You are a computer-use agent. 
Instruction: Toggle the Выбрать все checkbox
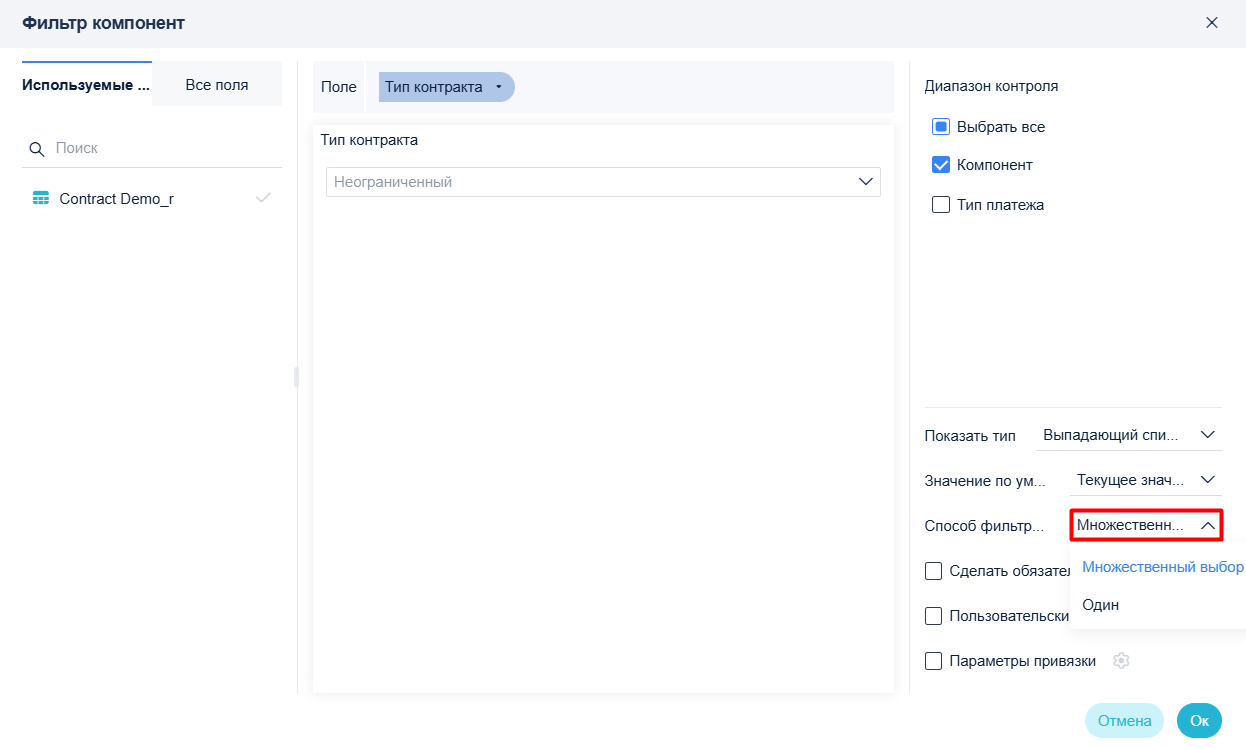pos(940,127)
